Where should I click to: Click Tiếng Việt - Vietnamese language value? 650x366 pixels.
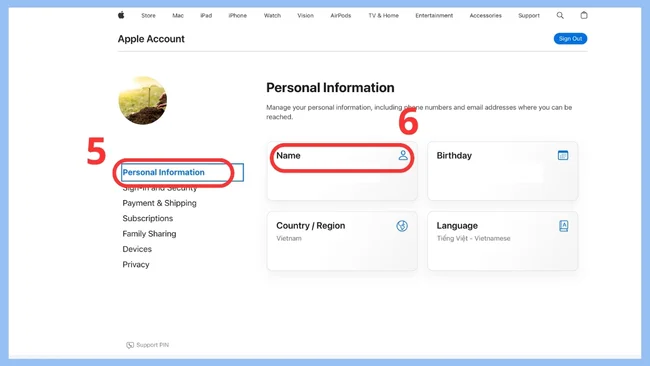point(473,238)
